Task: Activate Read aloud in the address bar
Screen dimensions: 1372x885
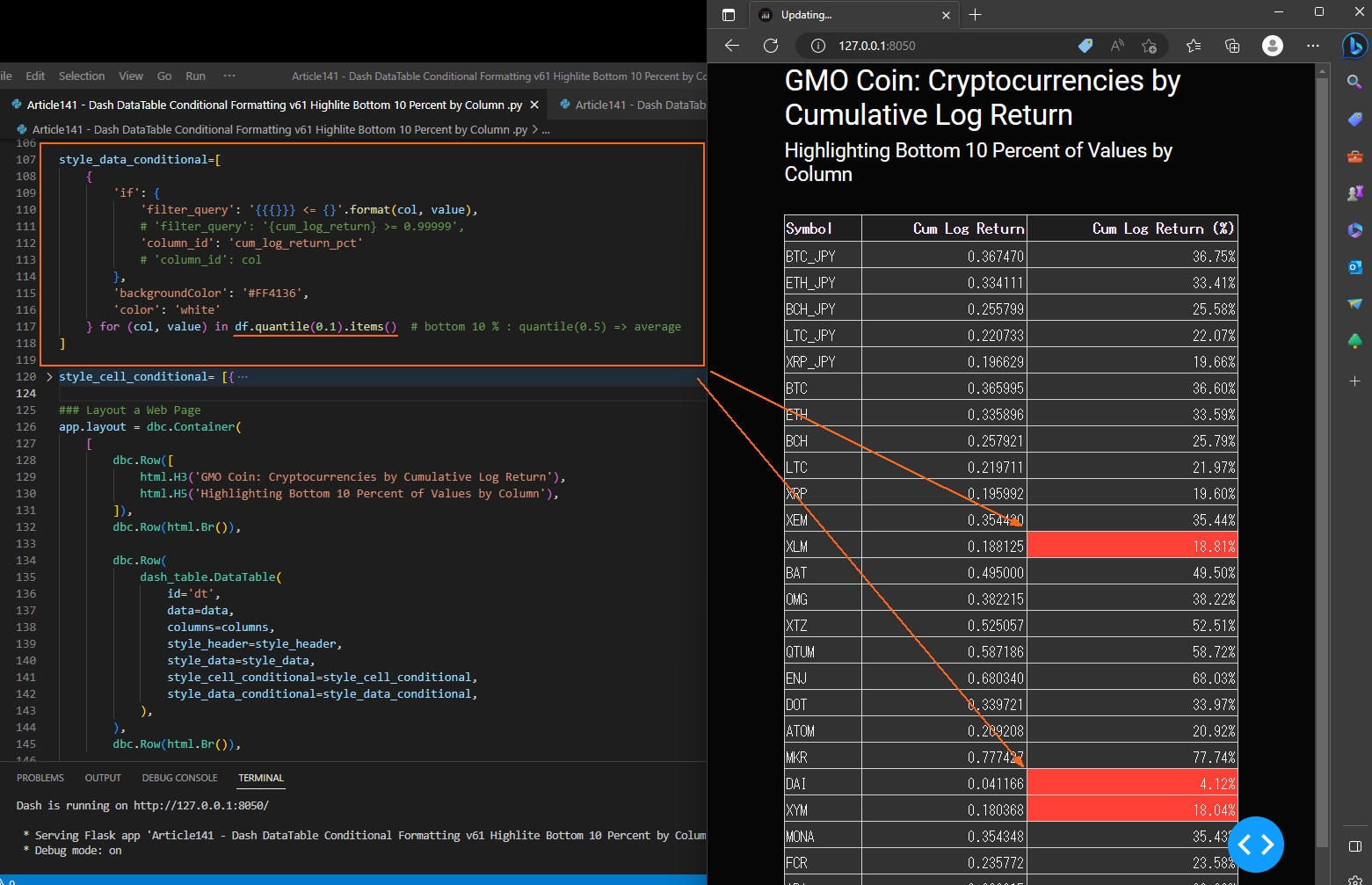Action: pyautogui.click(x=1117, y=46)
